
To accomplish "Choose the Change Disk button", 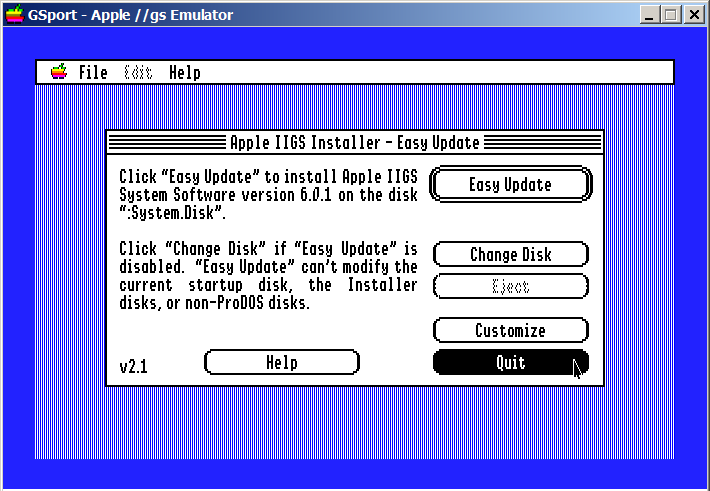I will click(x=510, y=254).
